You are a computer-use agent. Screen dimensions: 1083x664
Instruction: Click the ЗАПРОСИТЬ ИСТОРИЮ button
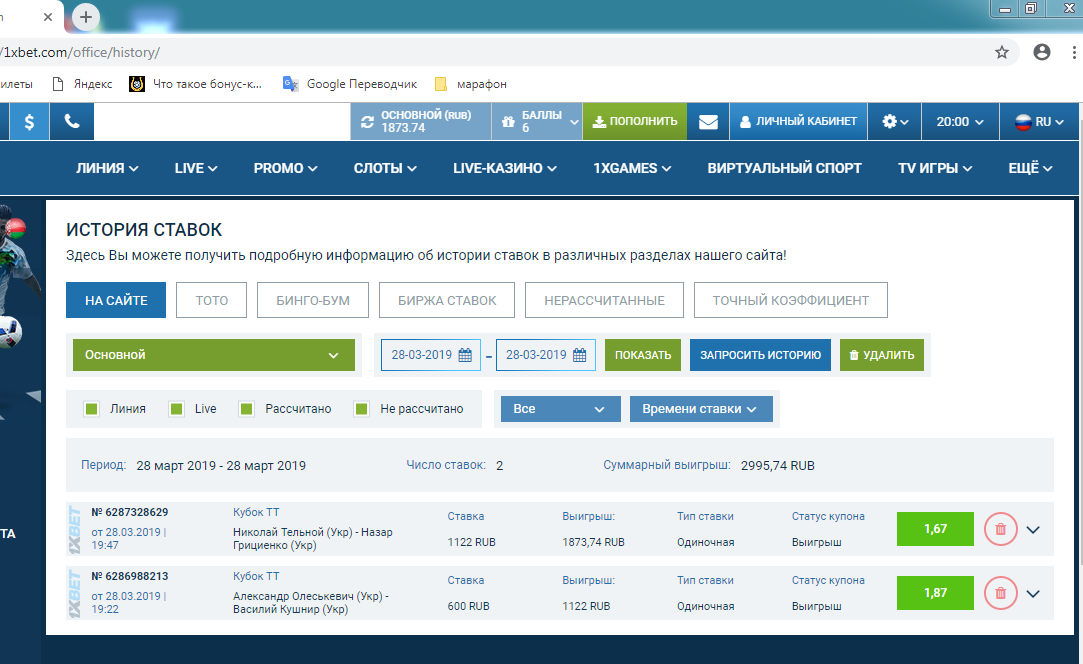point(760,355)
